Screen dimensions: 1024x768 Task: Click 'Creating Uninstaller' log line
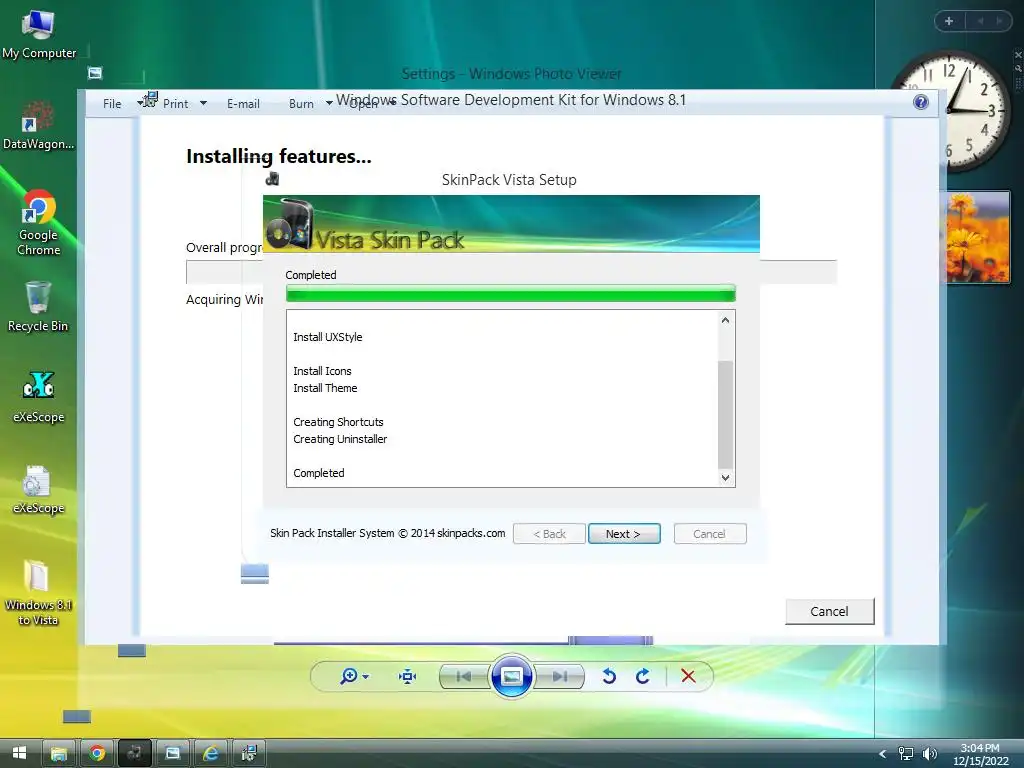pos(340,439)
